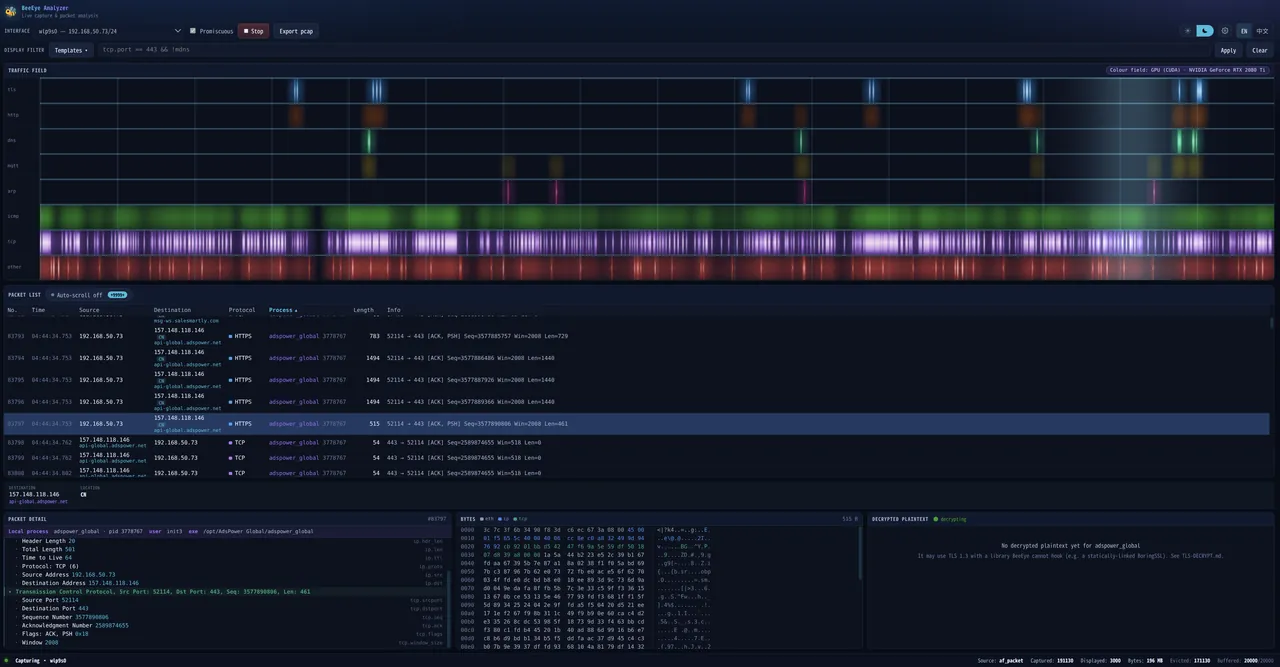Image resolution: width=1280 pixels, height=667 pixels.
Task: Select Time to Live 64 detail row
Action: click(226, 557)
